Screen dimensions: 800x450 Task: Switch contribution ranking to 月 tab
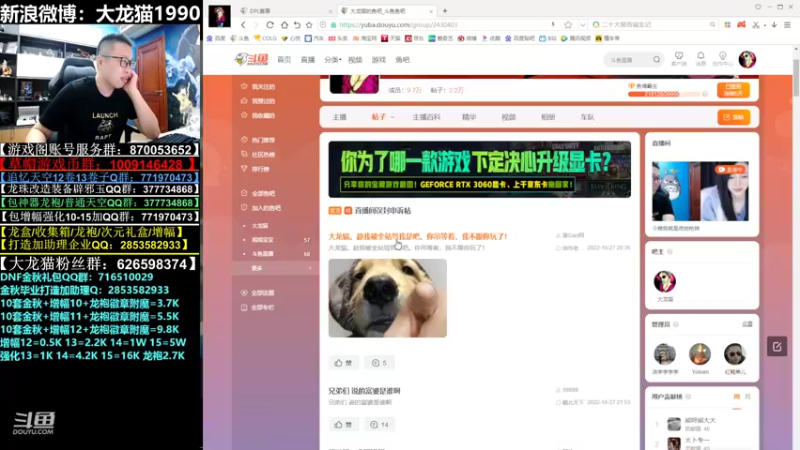(747, 396)
